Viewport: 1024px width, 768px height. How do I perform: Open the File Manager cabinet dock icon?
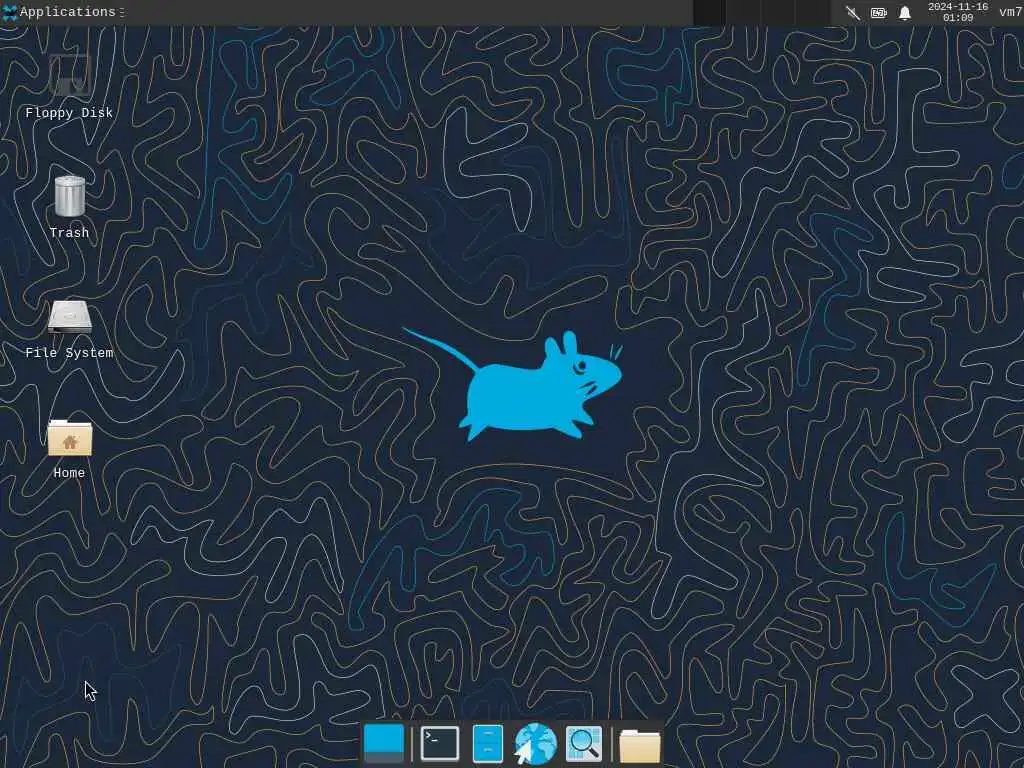487,743
